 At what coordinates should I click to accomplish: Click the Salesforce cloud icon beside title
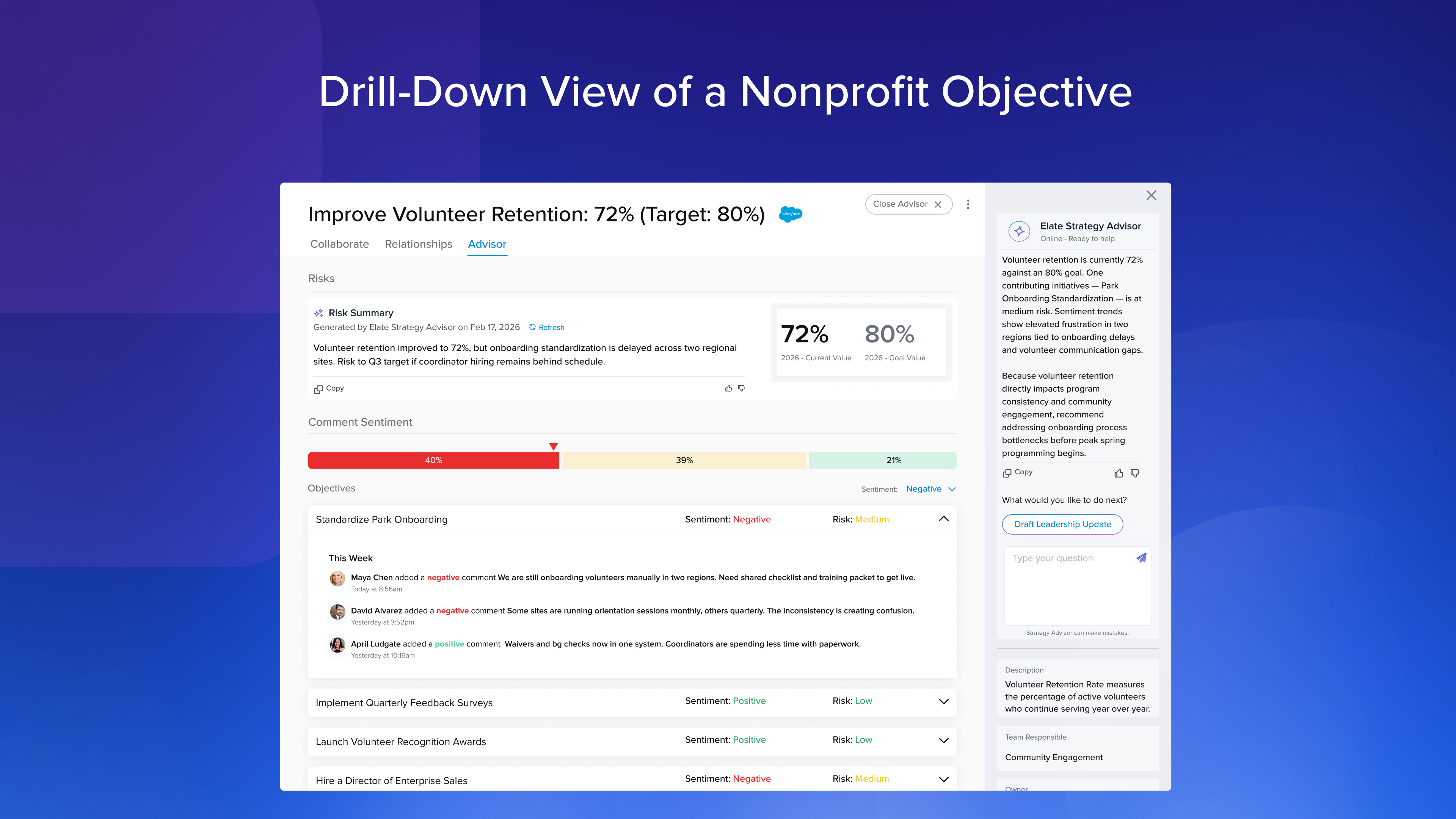pos(790,213)
